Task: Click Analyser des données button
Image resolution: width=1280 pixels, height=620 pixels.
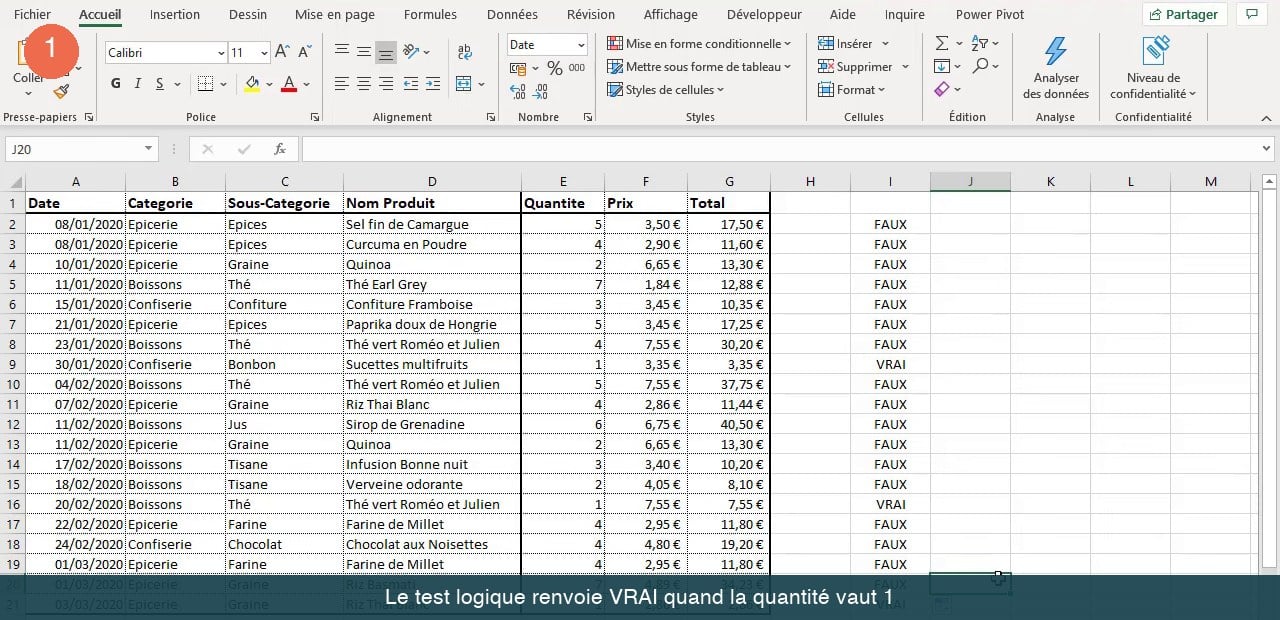Action: point(1056,69)
